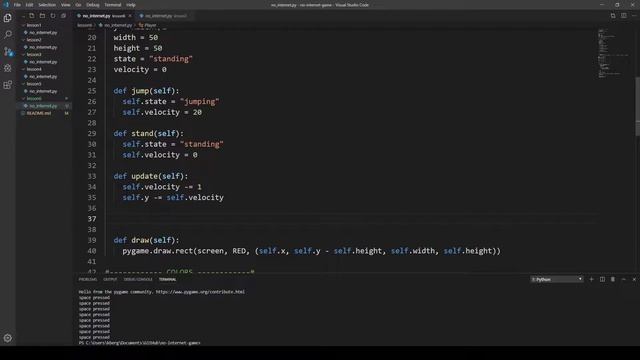Click the lesson6 breadcrumb segment
Screen dimensions: 640x360
coord(84,25)
